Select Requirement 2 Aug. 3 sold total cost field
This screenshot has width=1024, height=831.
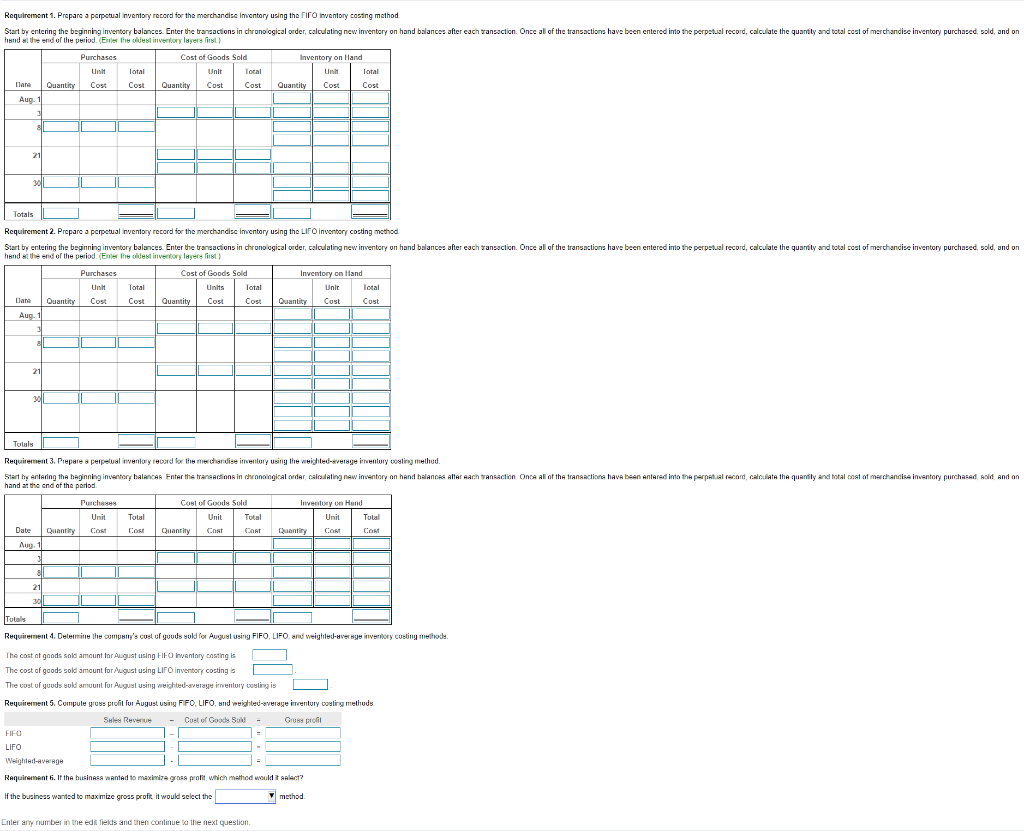(253, 328)
